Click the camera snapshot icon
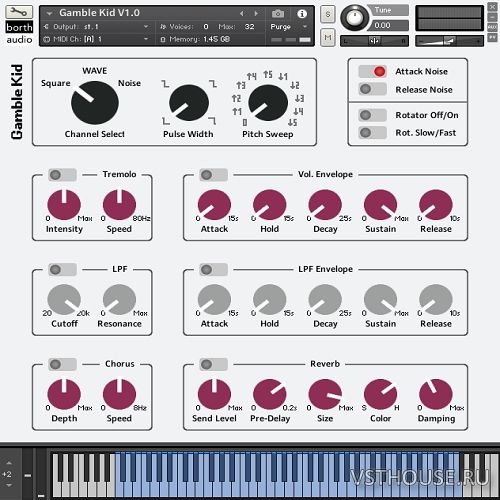Screen dimensions: 500x500 point(278,14)
